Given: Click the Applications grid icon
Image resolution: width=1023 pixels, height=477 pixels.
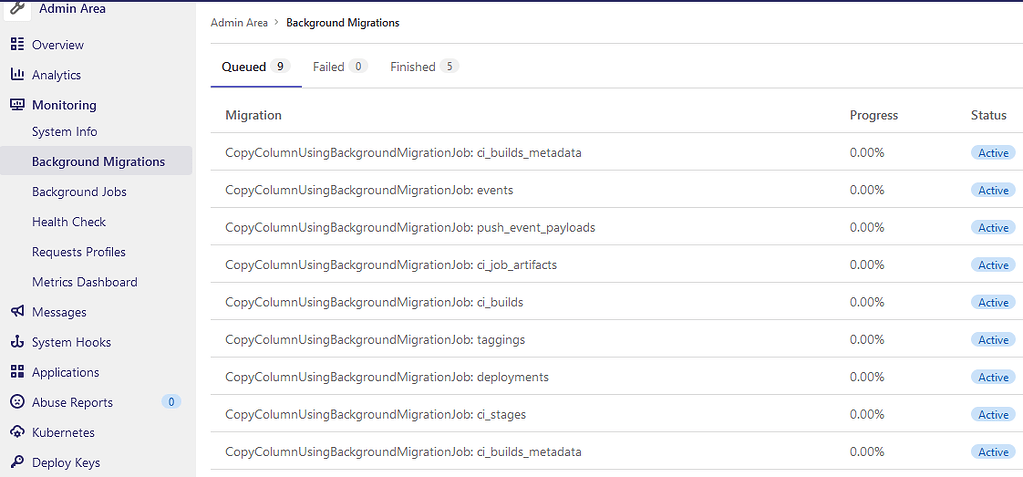Looking at the screenshot, I should 18,372.
